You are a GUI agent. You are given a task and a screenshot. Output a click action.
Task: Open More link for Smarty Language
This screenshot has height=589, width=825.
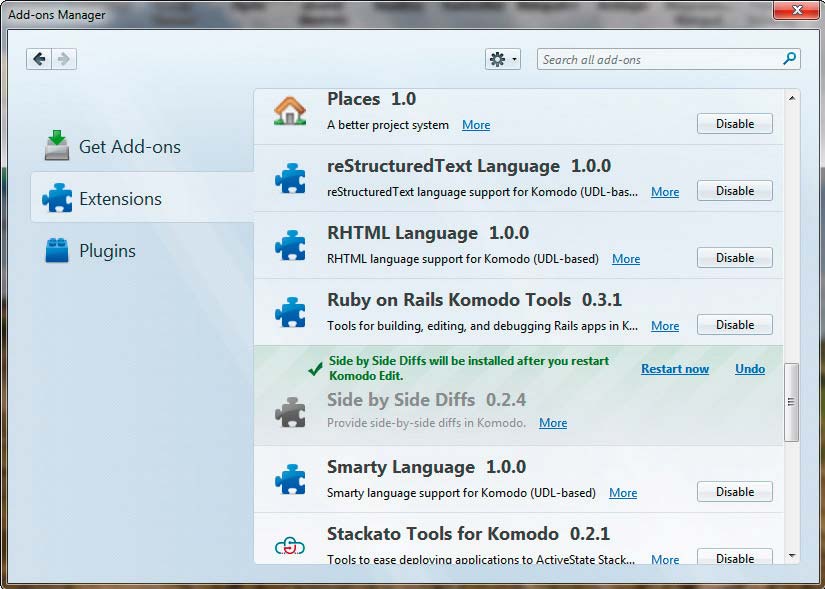point(623,493)
